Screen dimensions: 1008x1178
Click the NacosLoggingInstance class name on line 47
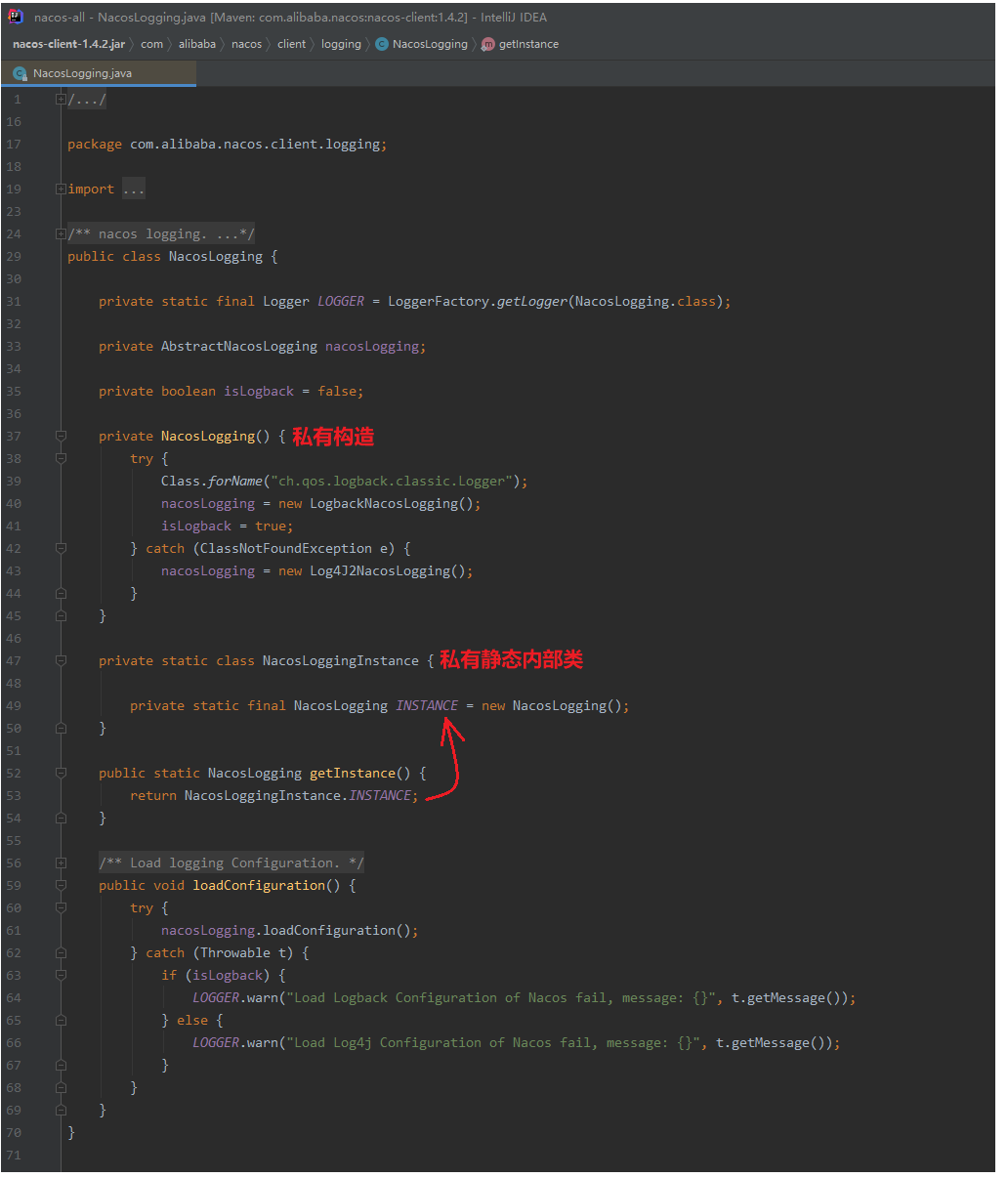(341, 661)
